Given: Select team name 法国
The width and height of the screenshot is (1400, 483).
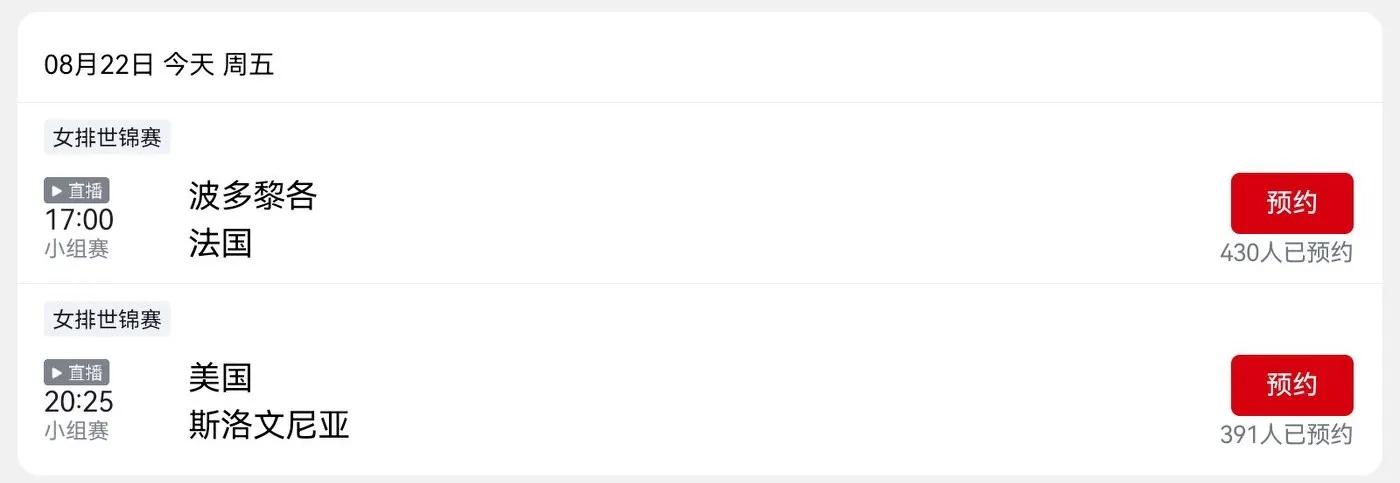Looking at the screenshot, I should (220, 243).
